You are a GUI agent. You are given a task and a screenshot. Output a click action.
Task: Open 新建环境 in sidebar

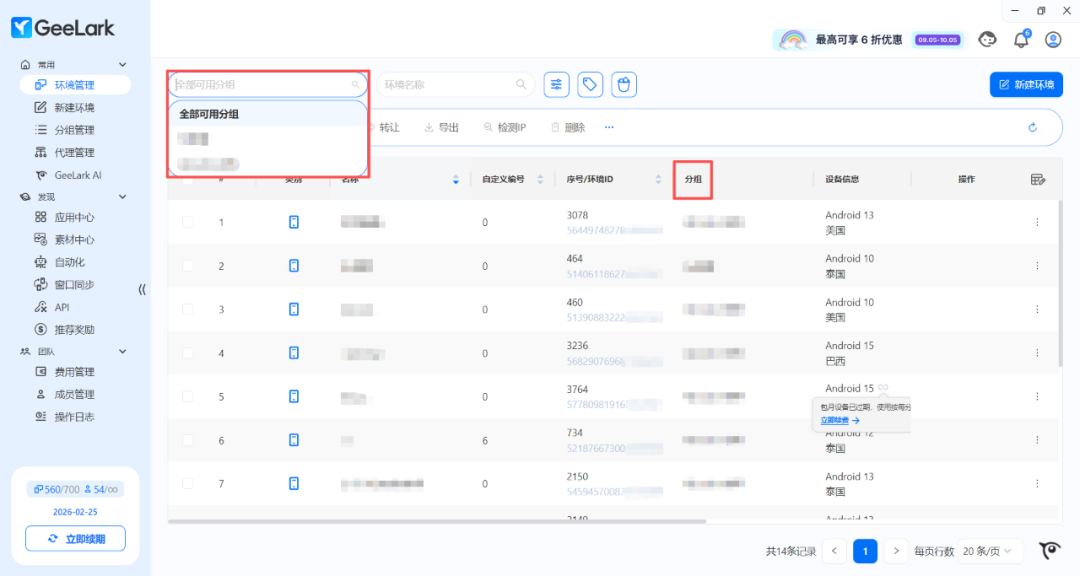(74, 107)
